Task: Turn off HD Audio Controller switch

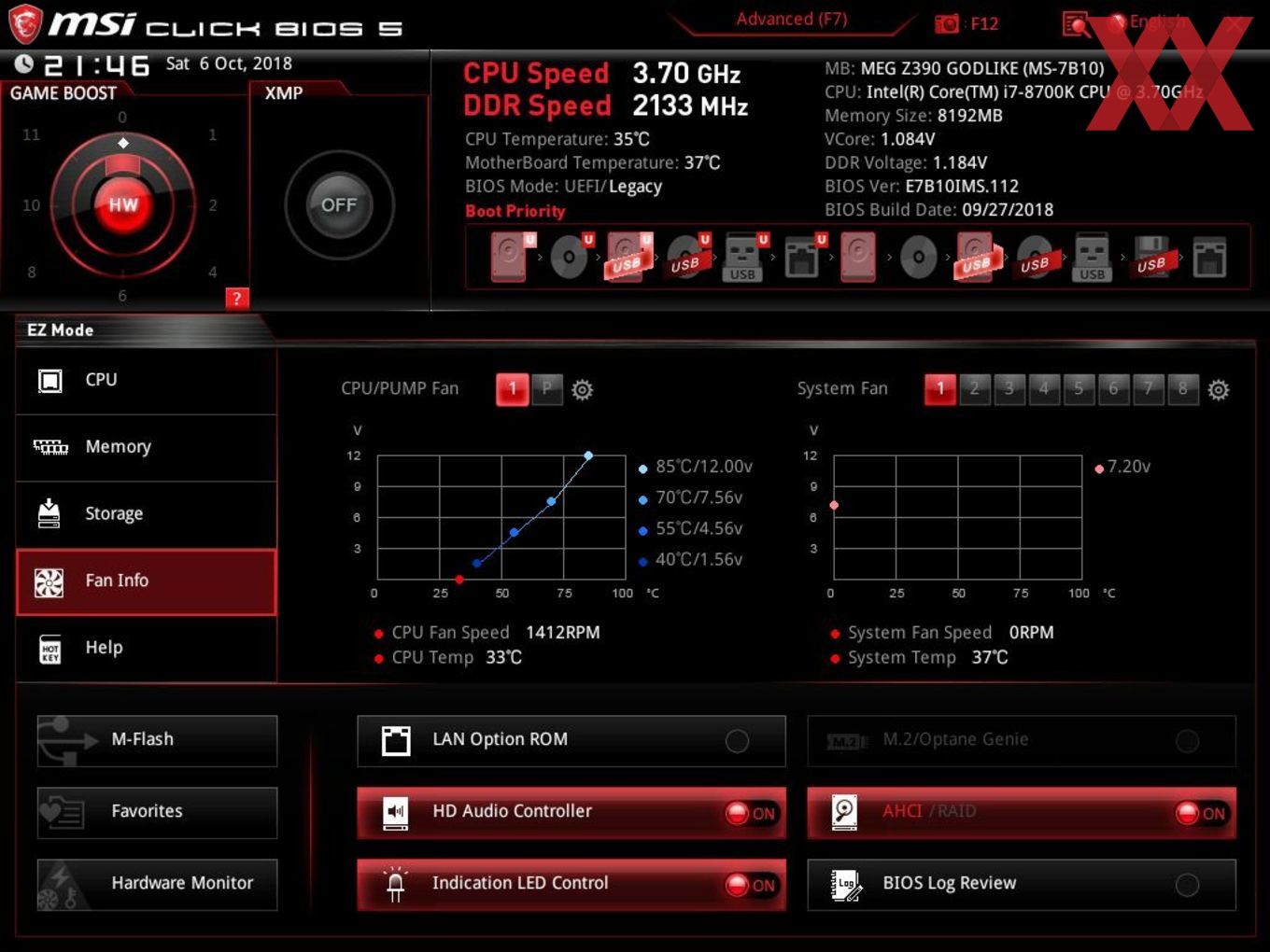Action: coord(751,813)
